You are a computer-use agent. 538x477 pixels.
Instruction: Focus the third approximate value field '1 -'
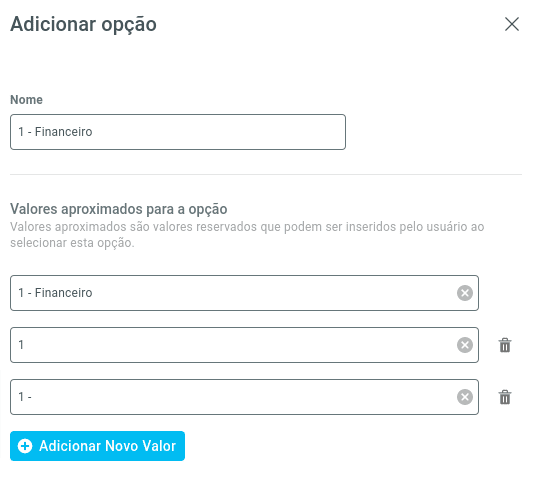[244, 397]
